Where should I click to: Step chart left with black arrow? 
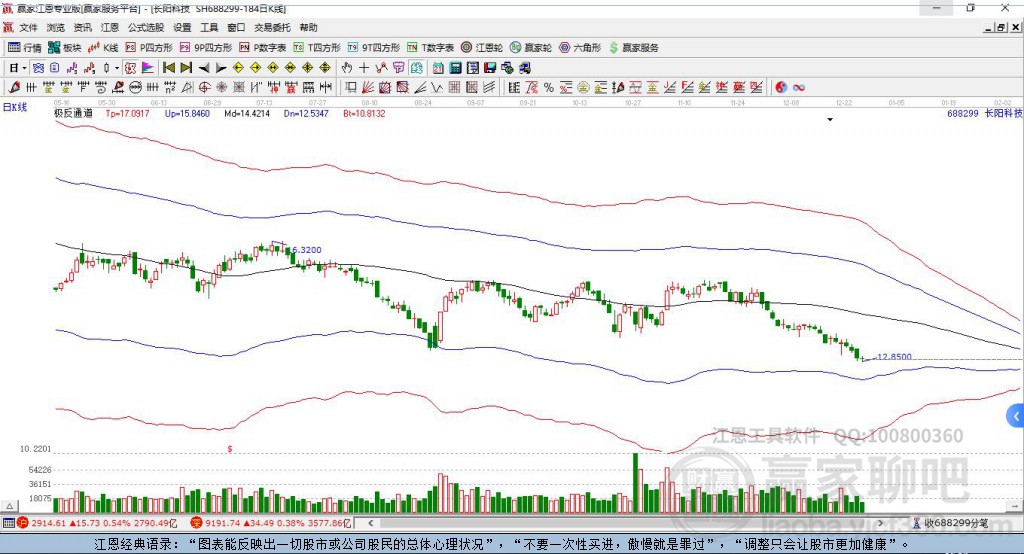[x=204, y=68]
